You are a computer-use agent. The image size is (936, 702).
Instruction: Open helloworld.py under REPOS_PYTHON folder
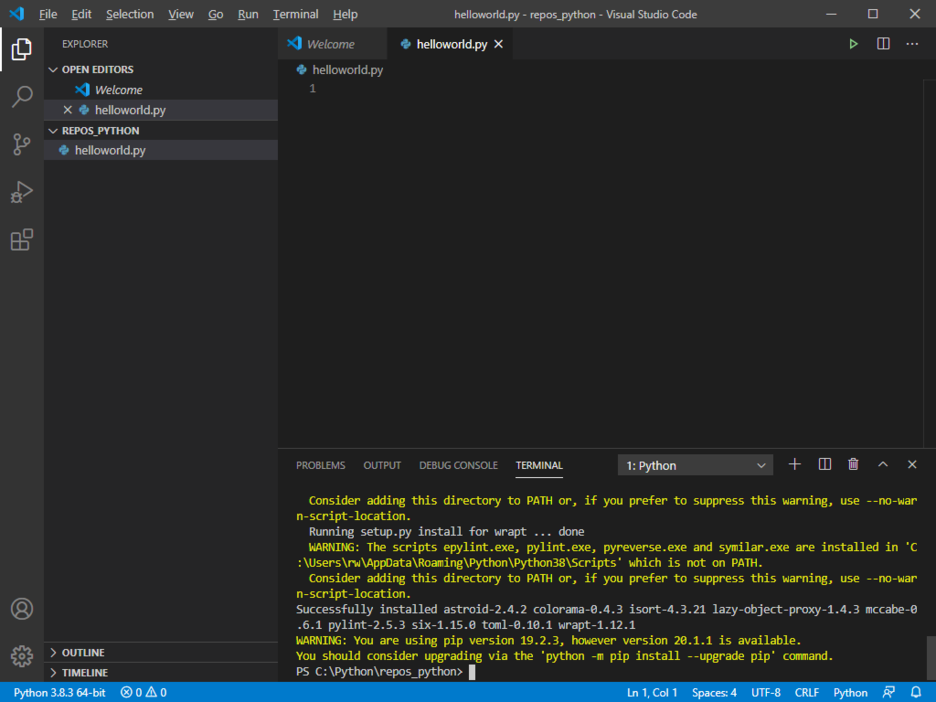161,150
